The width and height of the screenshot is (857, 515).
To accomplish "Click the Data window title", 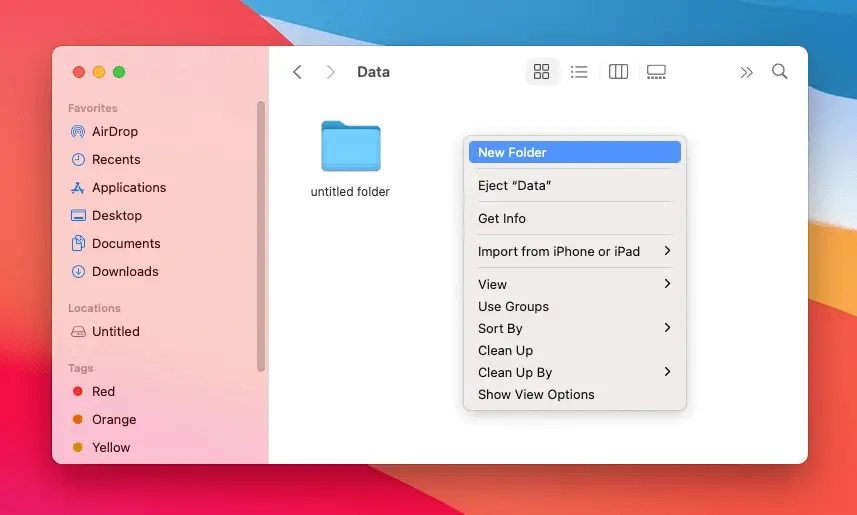I will [373, 72].
